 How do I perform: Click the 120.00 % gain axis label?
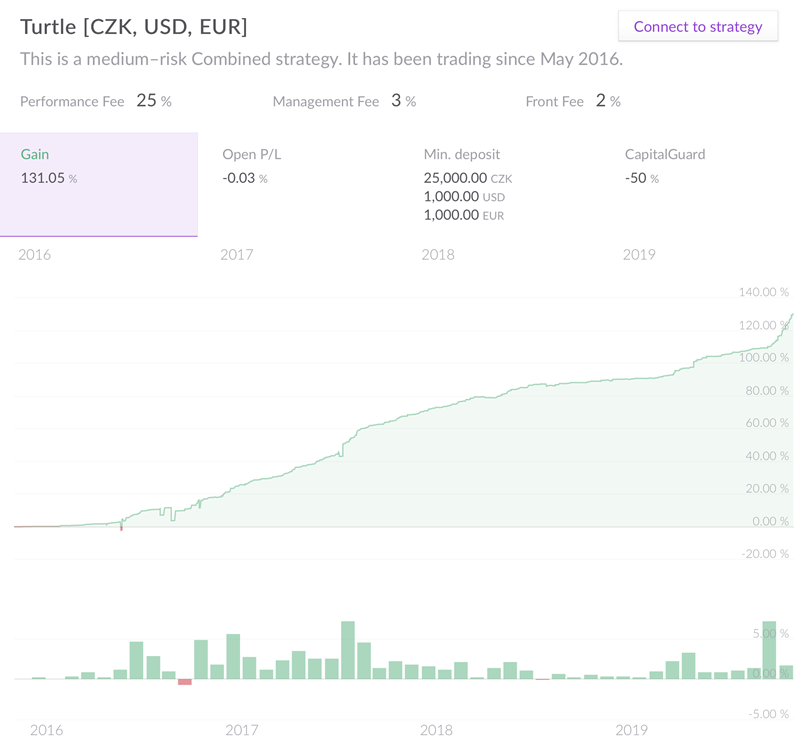763,325
